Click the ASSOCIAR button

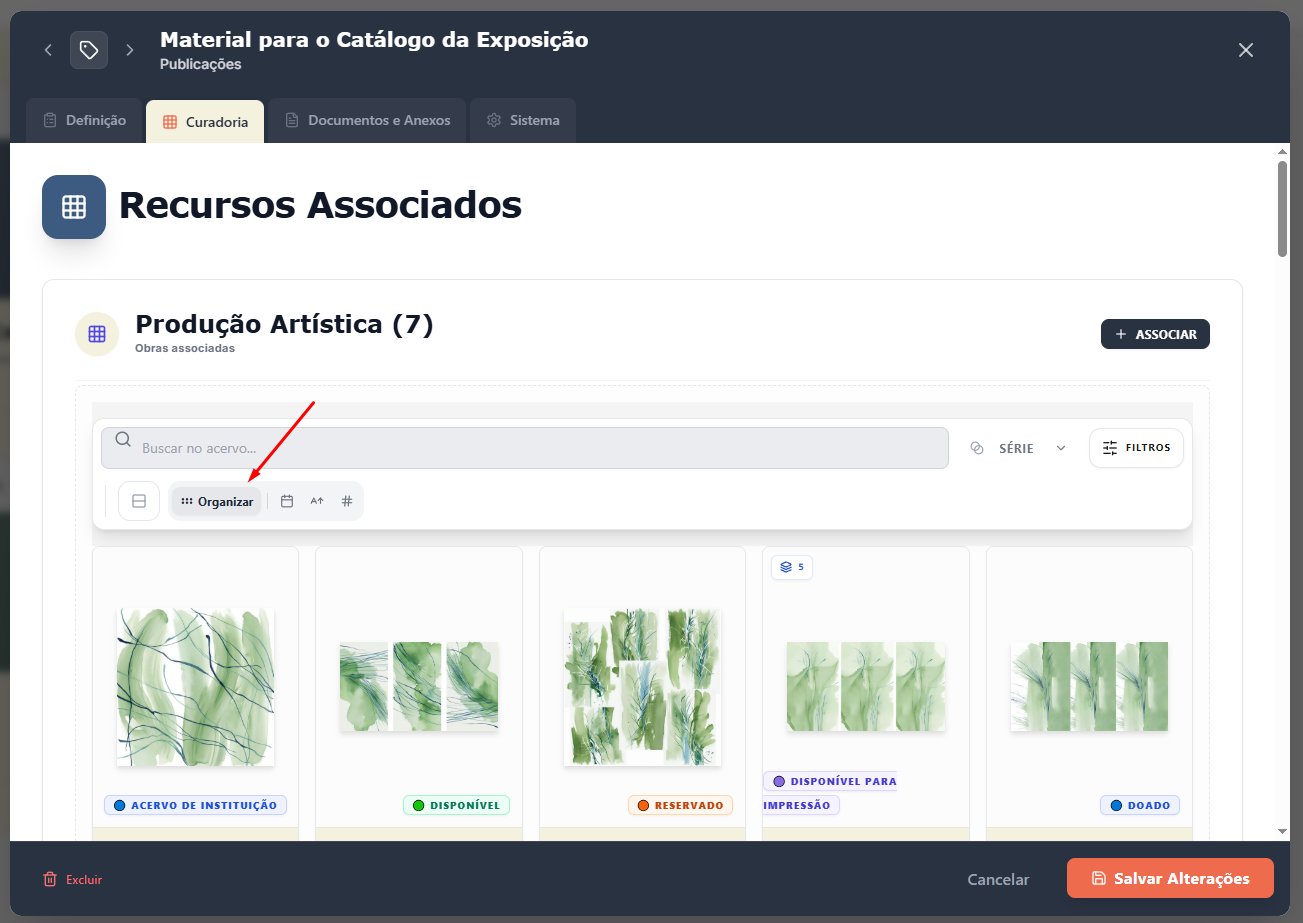[1155, 334]
